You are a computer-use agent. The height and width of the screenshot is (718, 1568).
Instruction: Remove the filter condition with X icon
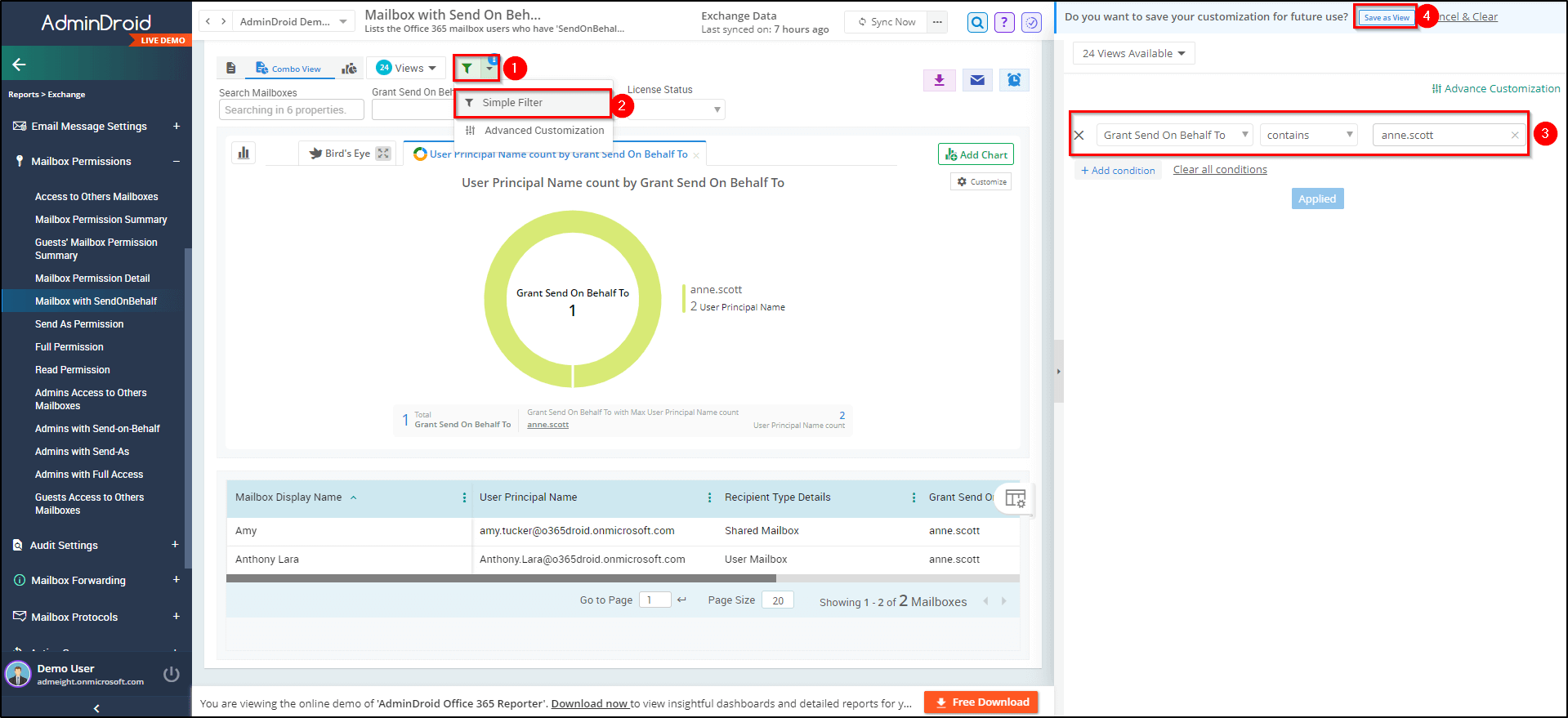pyautogui.click(x=1079, y=136)
